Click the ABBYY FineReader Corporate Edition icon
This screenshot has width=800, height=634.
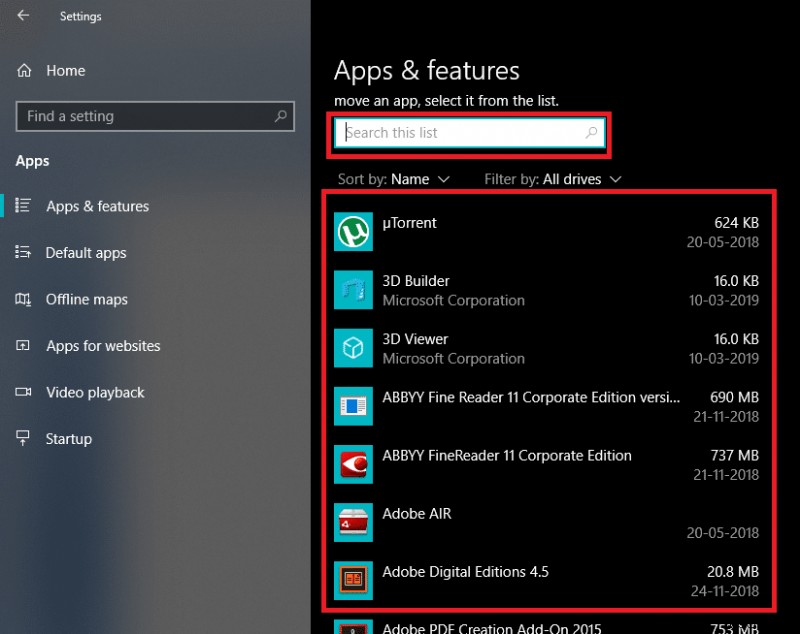point(352,464)
